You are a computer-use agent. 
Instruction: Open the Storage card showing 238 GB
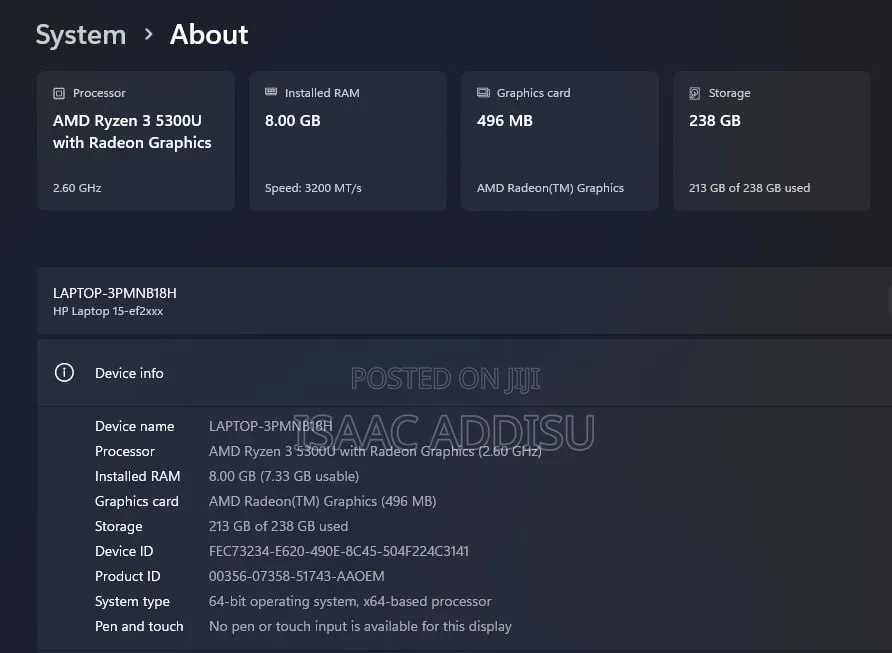click(771, 140)
